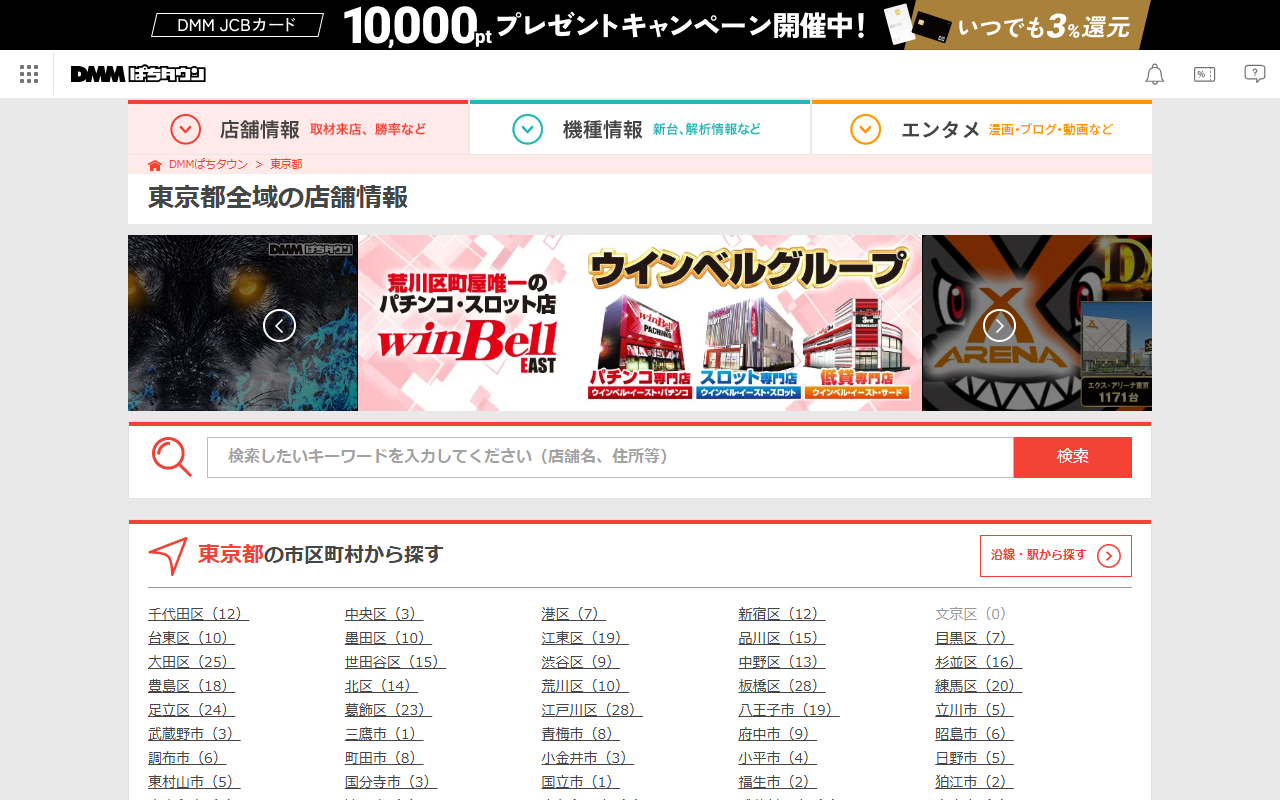Screen dimensions: 1280x800
Task: Open the 練馬区（20） link
Action: pyautogui.click(x=979, y=686)
